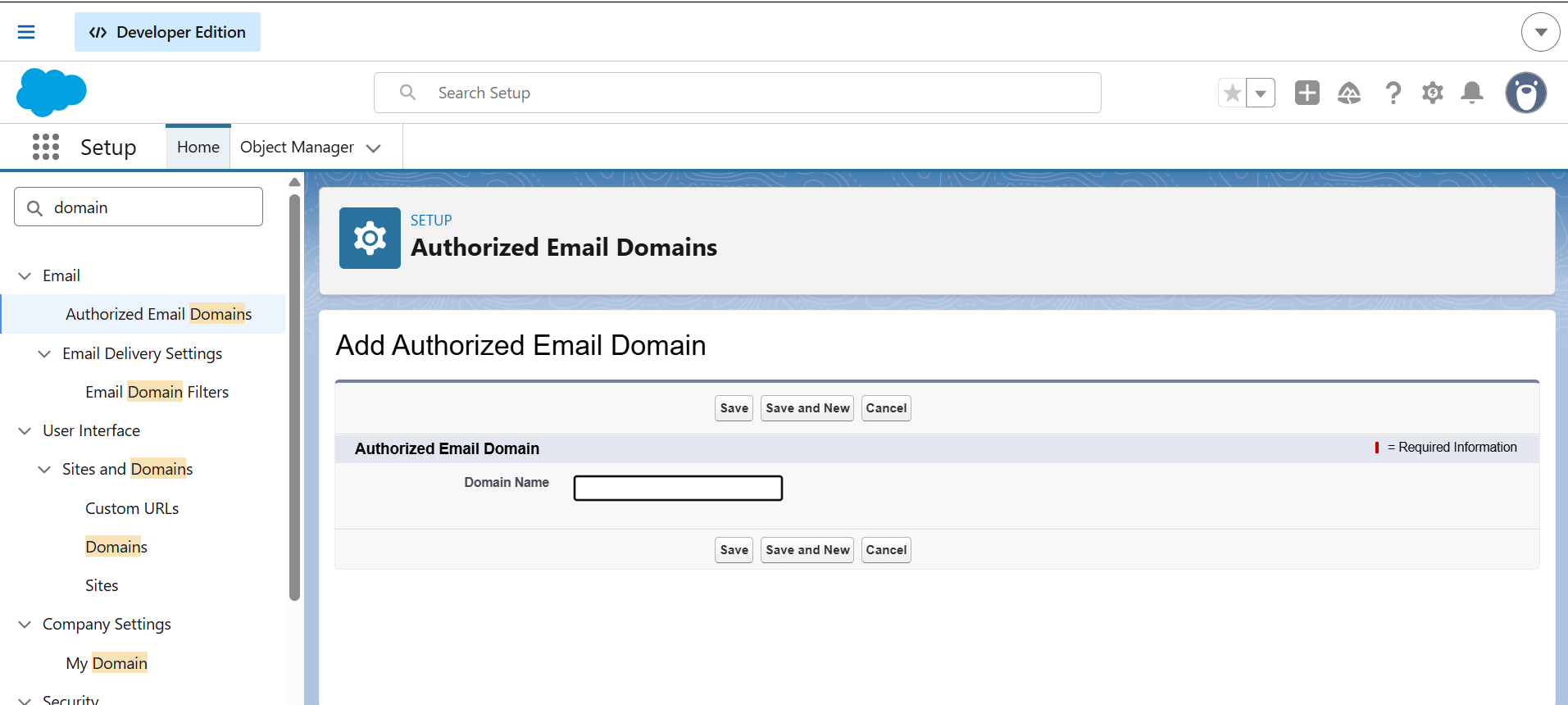Open the notifications bell
Image resolution: width=1568 pixels, height=705 pixels.
pyautogui.click(x=1472, y=93)
